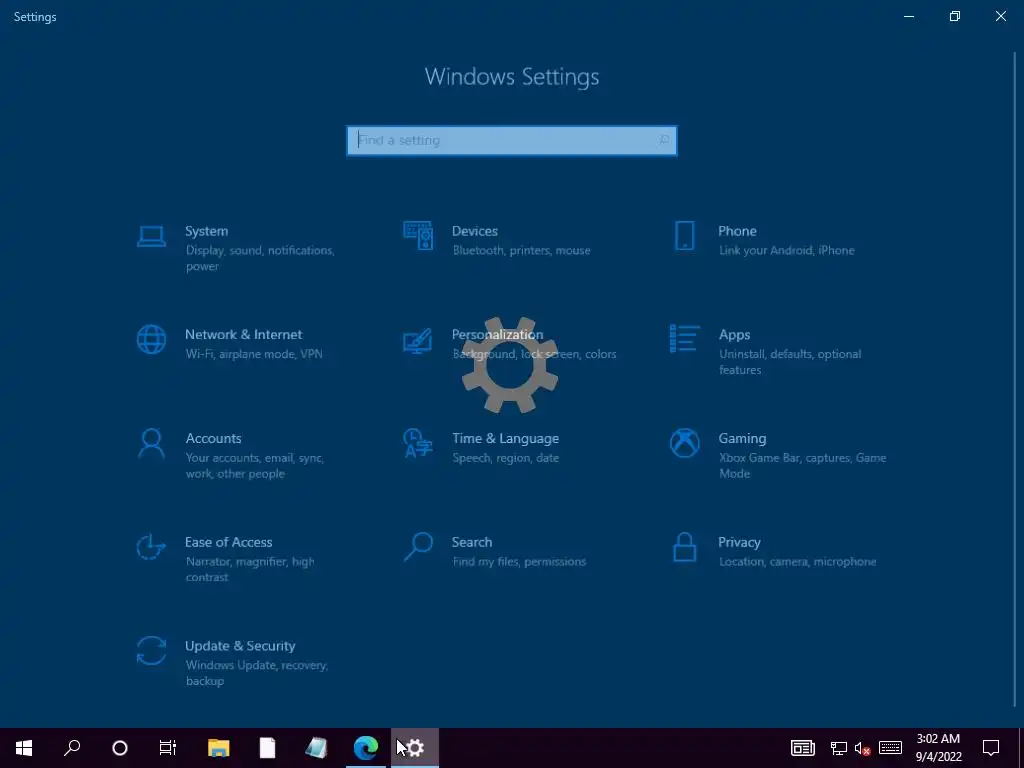1024x768 pixels.
Task: Open the notepad-style app on the taskbar
Action: pos(316,748)
